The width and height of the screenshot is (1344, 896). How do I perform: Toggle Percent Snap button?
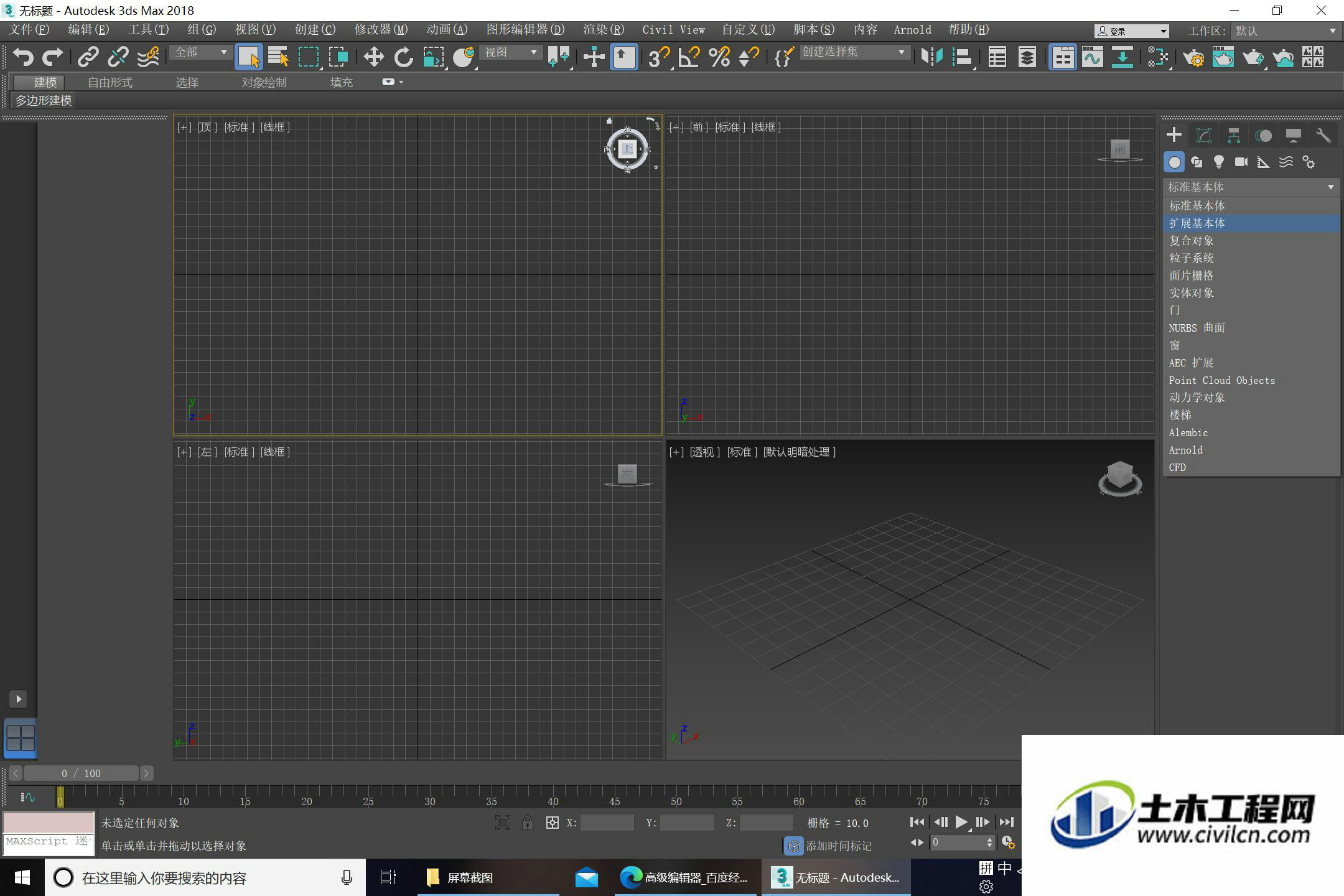[719, 57]
